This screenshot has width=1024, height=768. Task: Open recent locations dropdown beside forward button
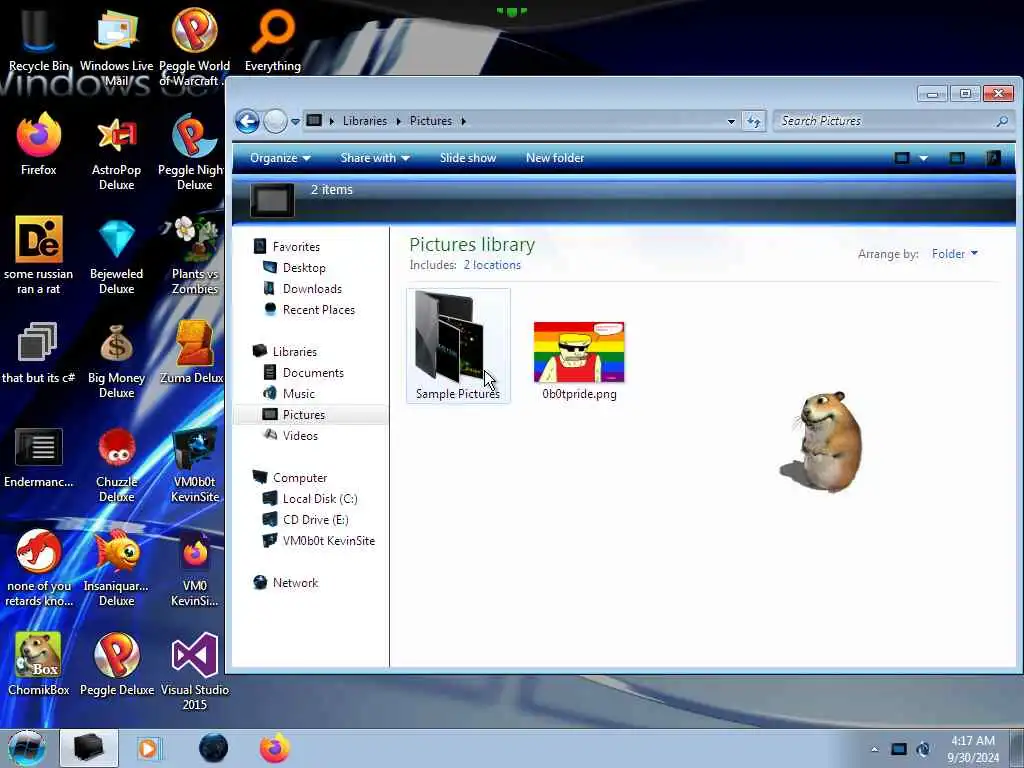295,121
